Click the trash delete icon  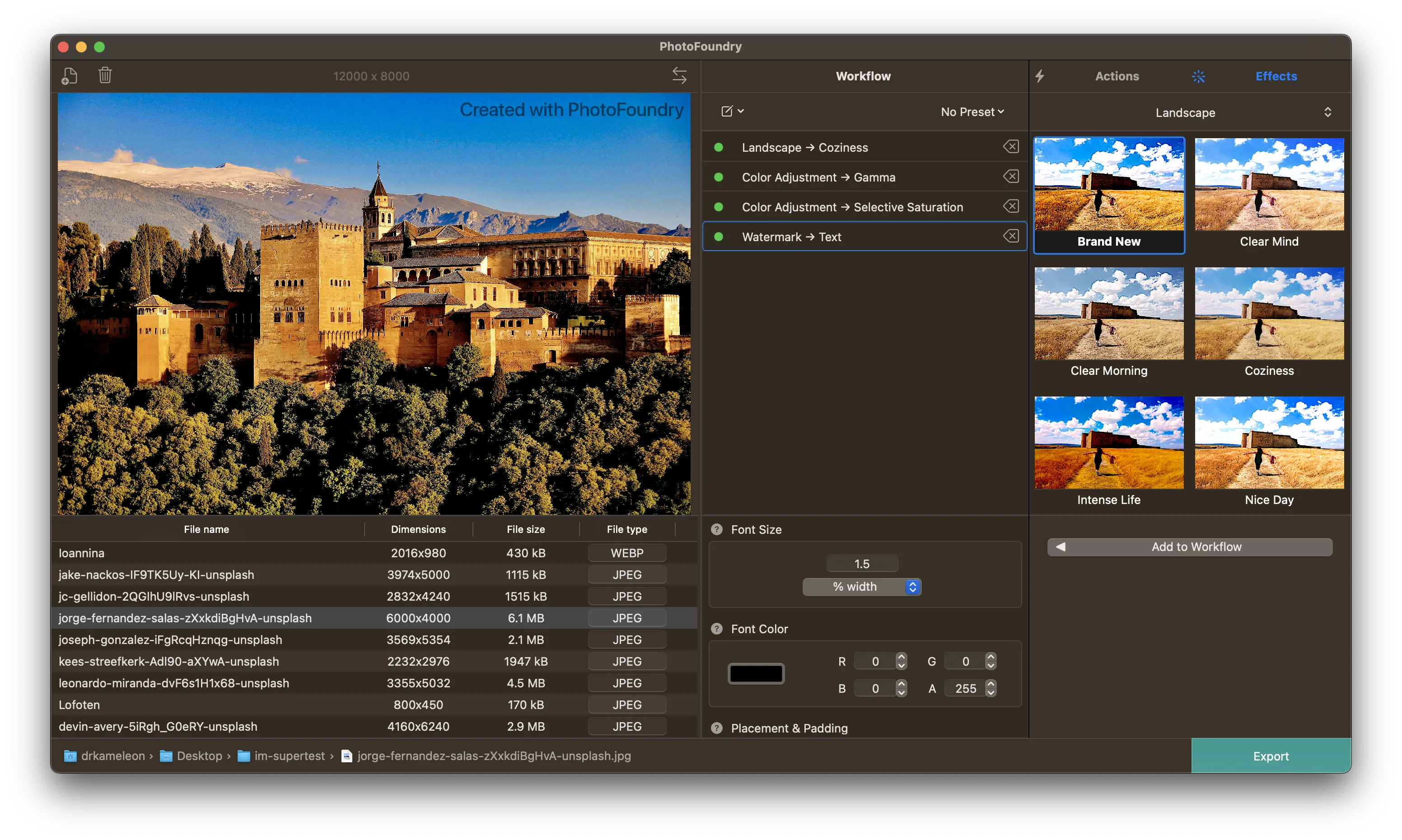pos(105,75)
